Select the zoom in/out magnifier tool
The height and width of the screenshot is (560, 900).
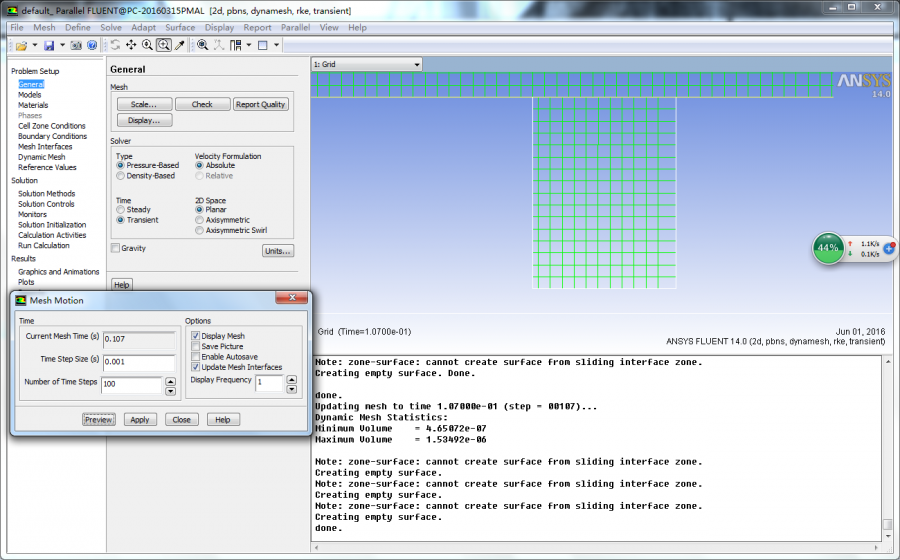tap(147, 45)
